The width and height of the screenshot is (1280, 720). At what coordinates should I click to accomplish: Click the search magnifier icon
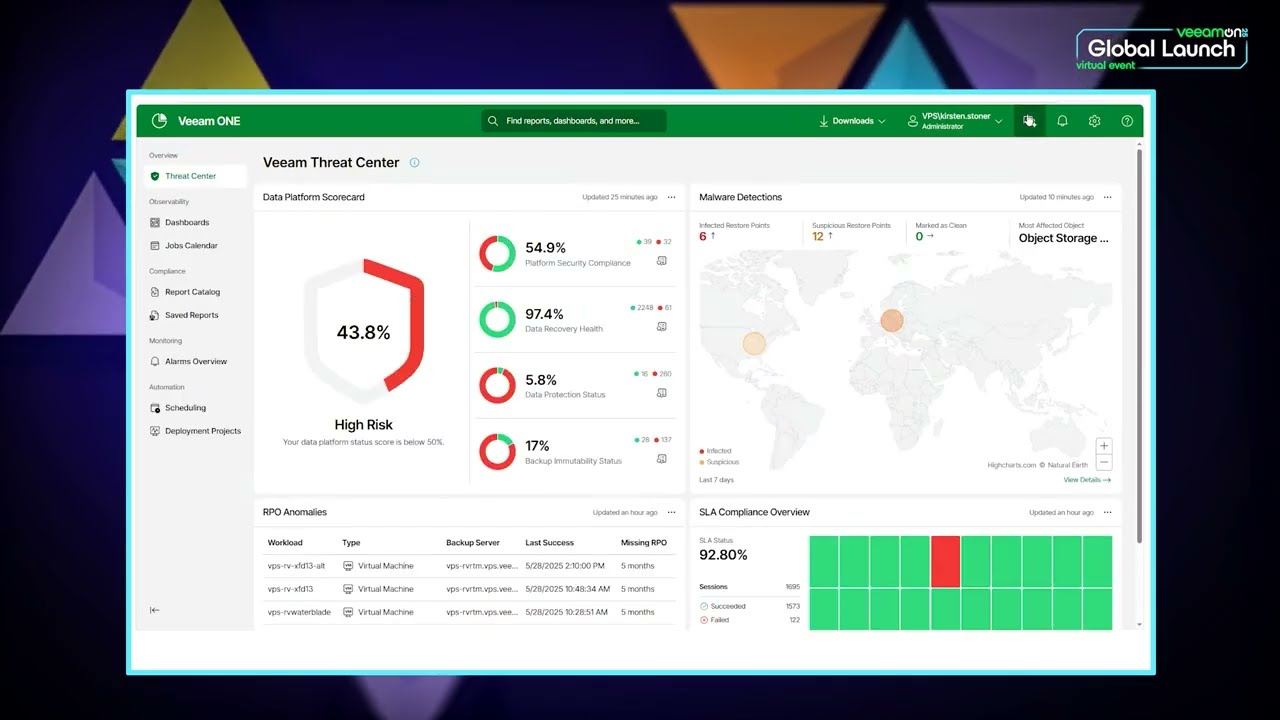click(x=493, y=121)
